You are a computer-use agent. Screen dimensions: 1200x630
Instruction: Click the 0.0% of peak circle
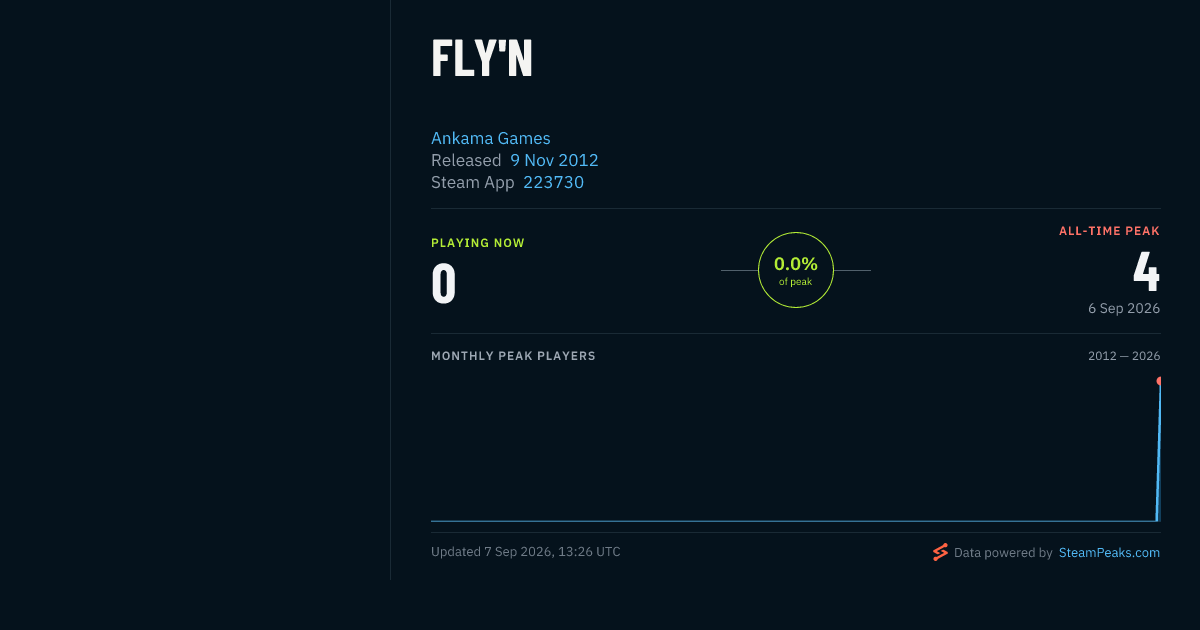pos(796,270)
